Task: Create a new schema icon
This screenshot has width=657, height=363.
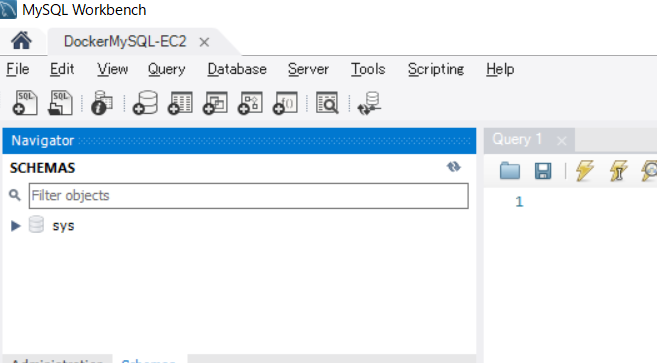Action: (x=145, y=103)
